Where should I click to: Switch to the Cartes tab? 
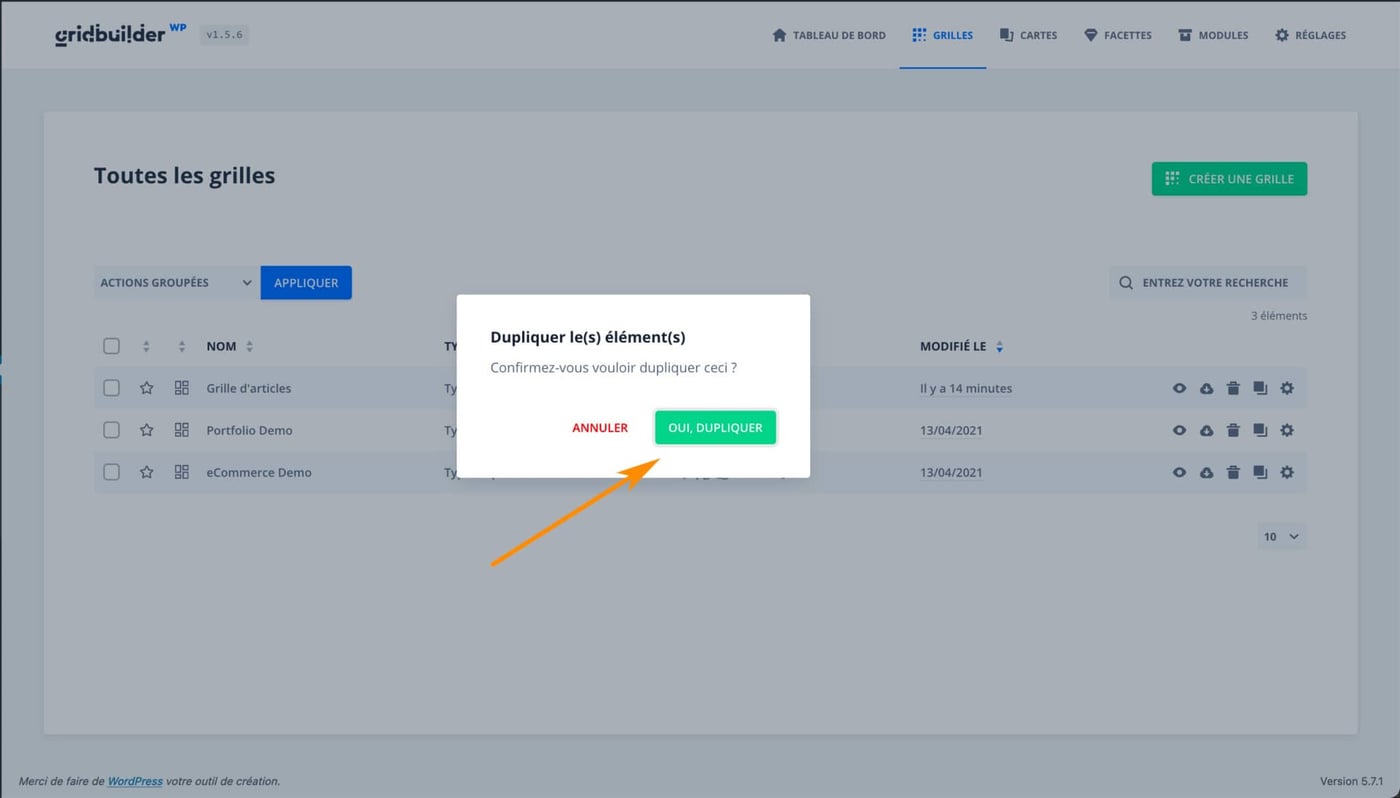1028,35
